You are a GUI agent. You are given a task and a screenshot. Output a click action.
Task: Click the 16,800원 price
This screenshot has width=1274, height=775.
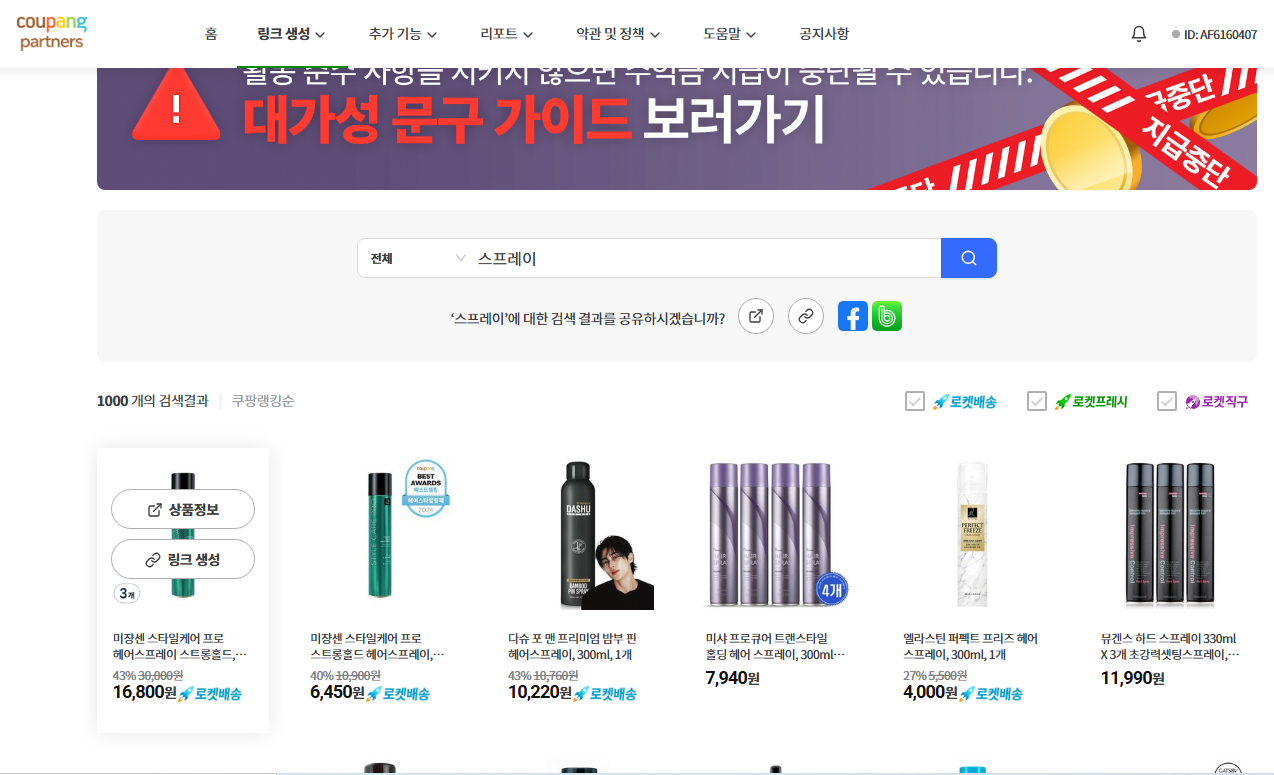click(145, 692)
